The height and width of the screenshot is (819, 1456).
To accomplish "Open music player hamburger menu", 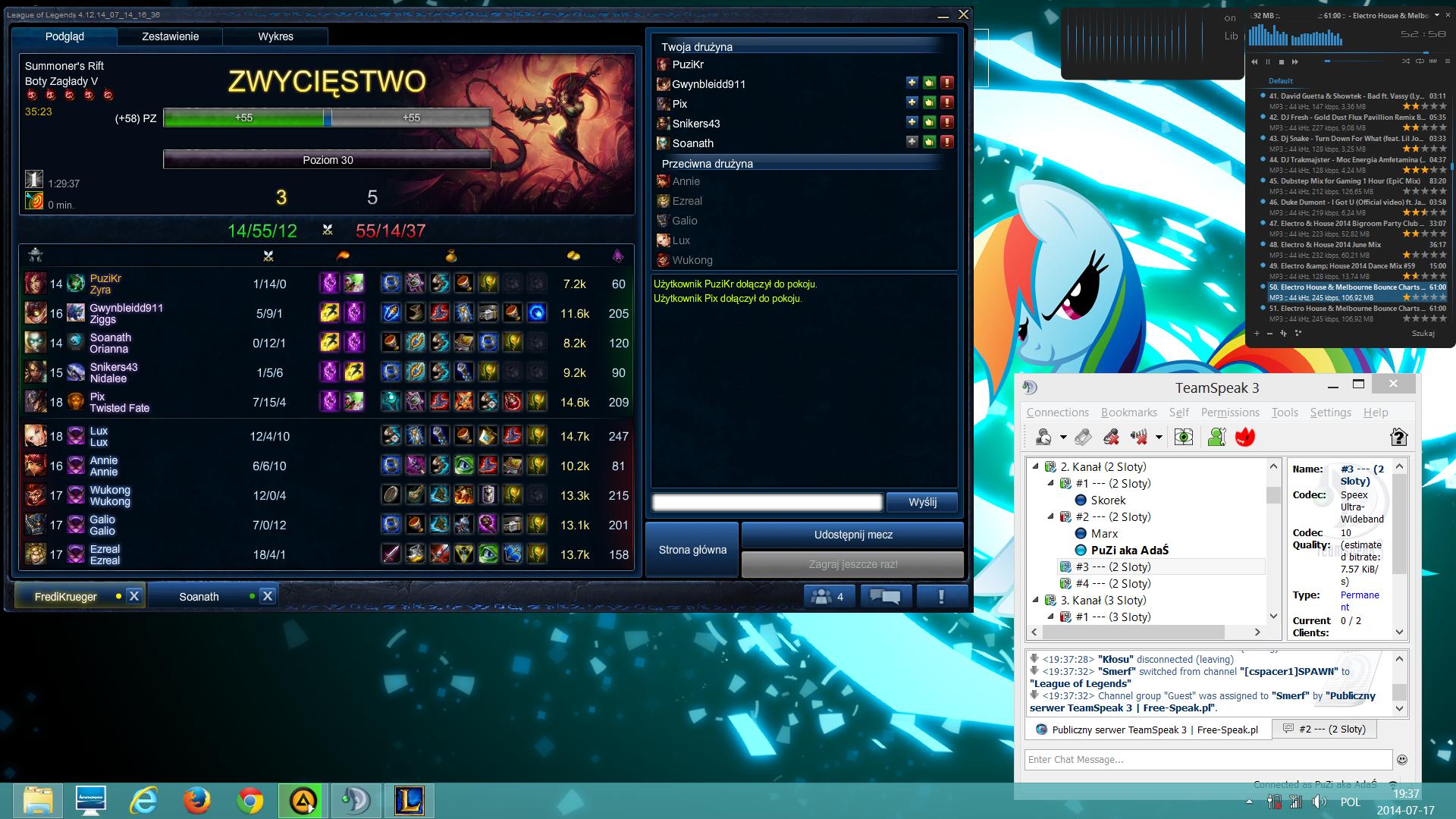I will tap(1448, 61).
